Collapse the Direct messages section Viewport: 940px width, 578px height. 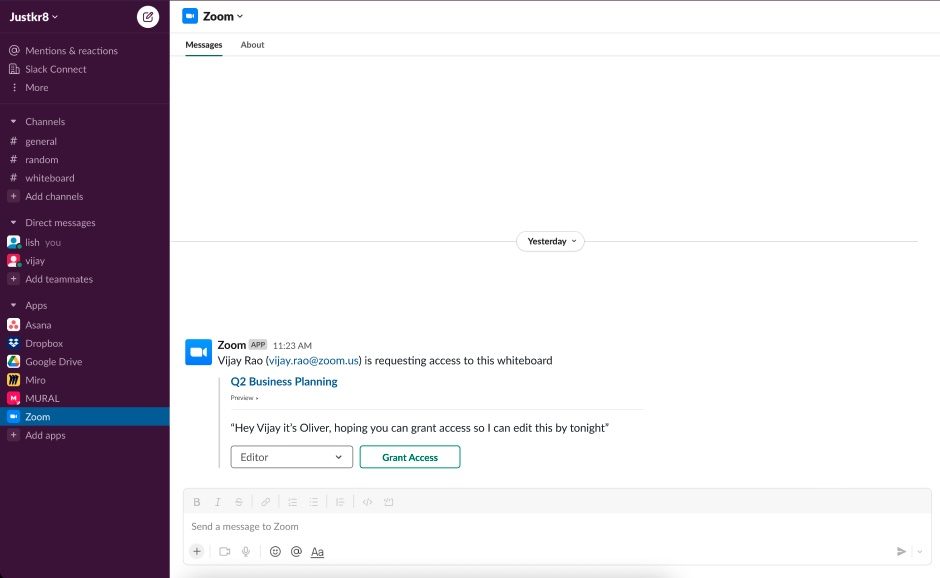pyautogui.click(x=13, y=222)
